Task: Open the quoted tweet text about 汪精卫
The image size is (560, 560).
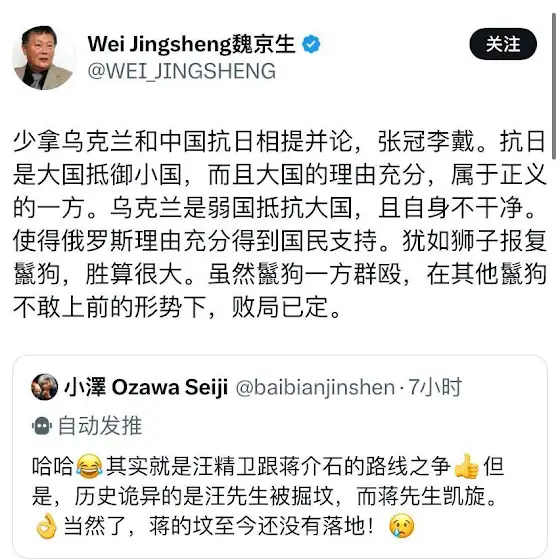Action: (x=268, y=496)
